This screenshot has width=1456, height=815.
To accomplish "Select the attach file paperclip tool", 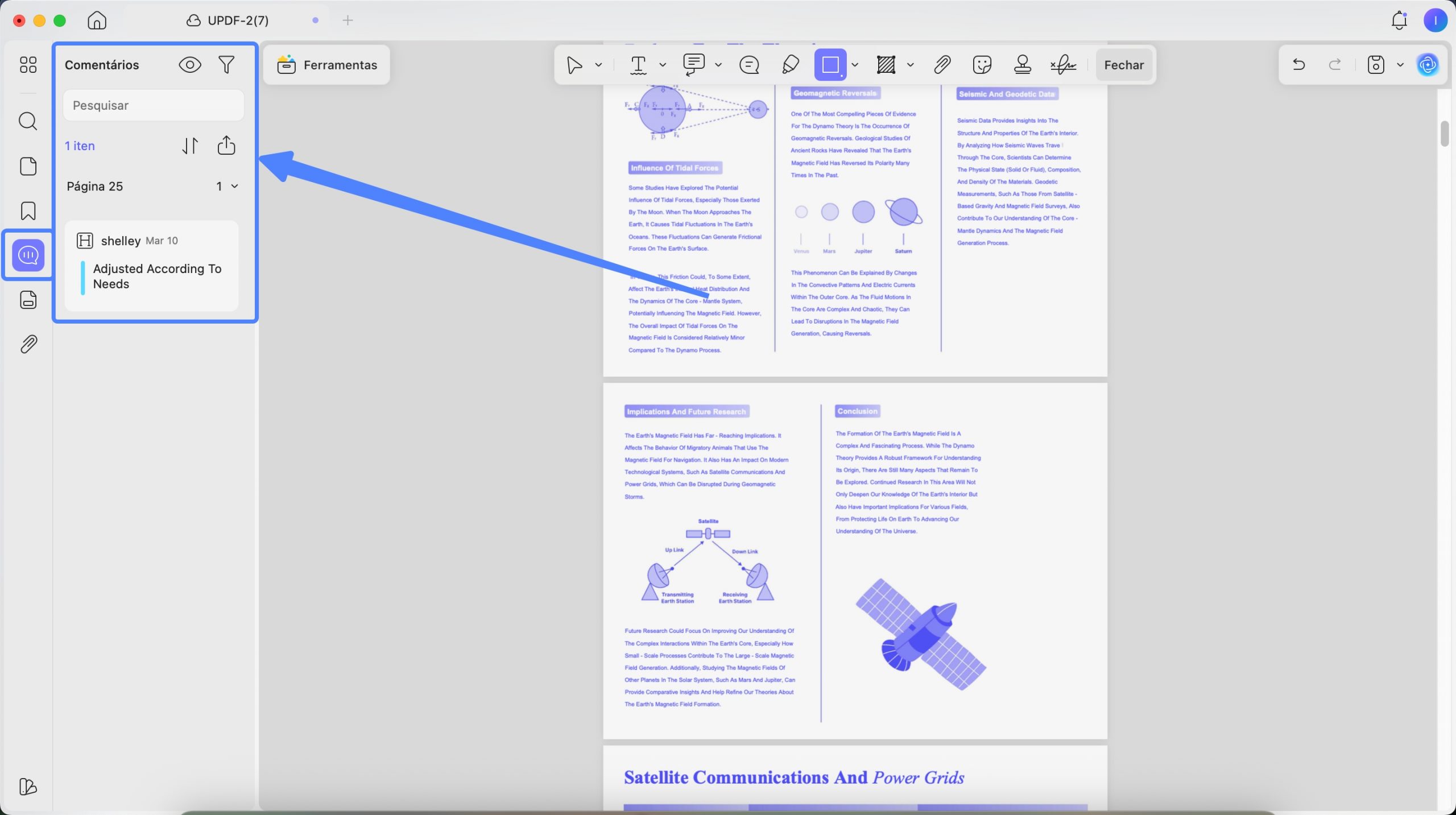I will click(x=942, y=65).
